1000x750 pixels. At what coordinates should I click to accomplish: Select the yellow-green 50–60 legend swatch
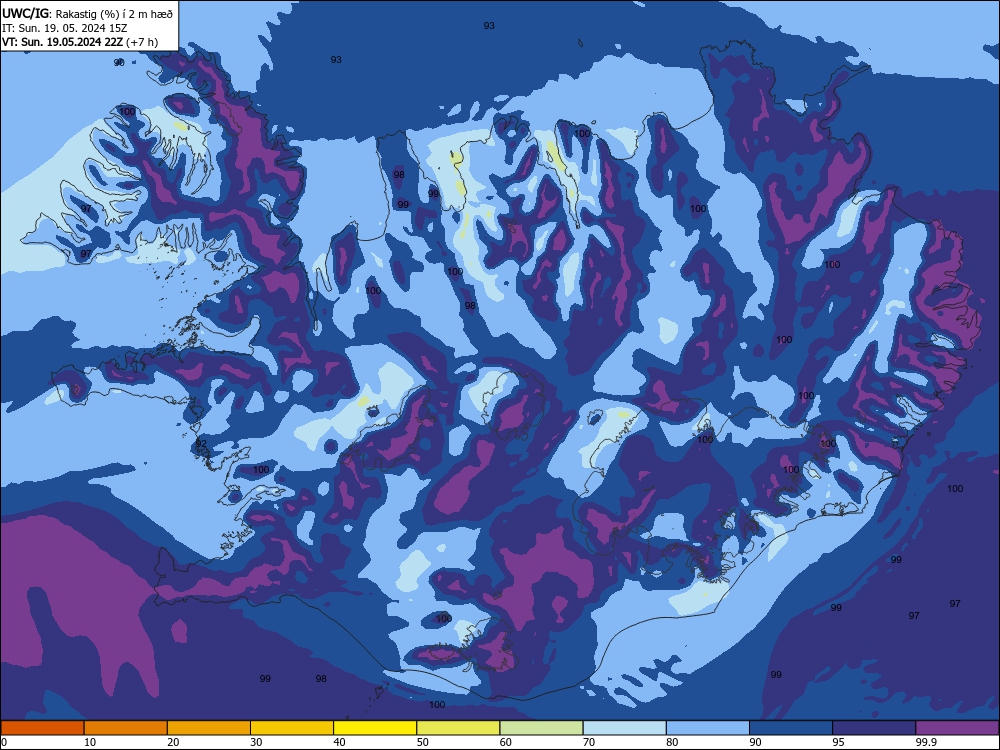pyautogui.click(x=458, y=728)
